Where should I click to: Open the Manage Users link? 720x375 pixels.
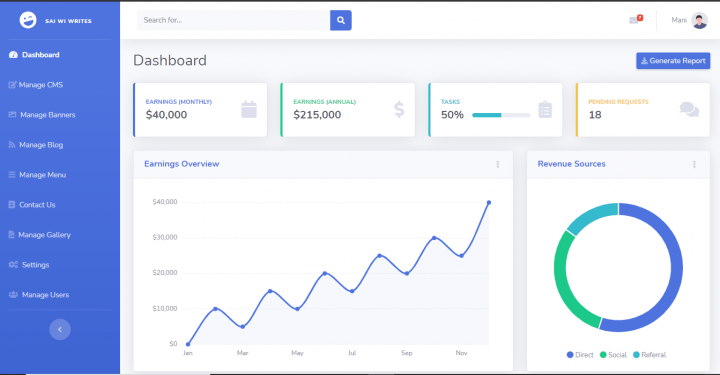click(39, 295)
